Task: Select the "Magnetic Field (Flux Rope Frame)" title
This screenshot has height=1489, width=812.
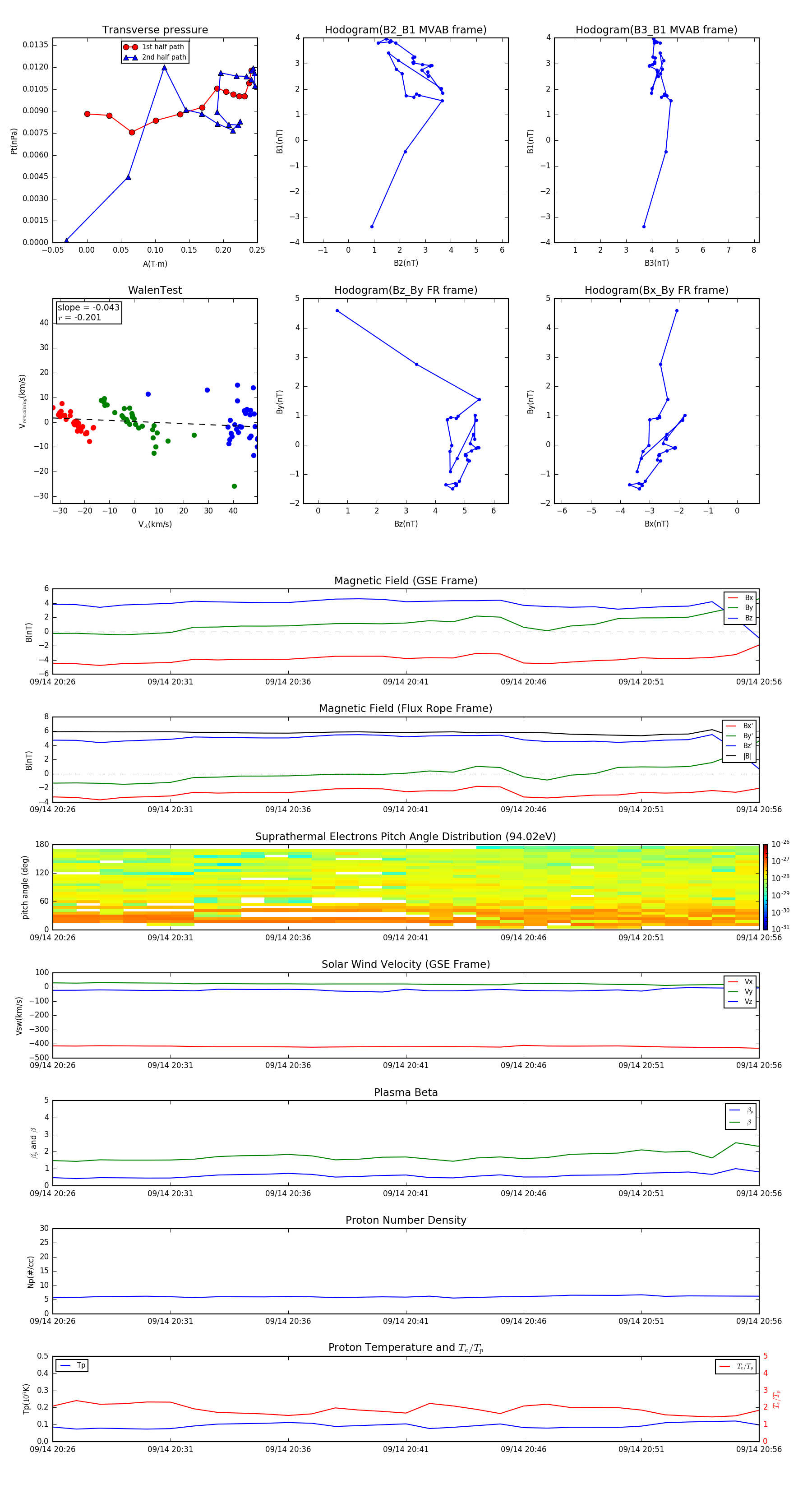Action: pos(406,709)
